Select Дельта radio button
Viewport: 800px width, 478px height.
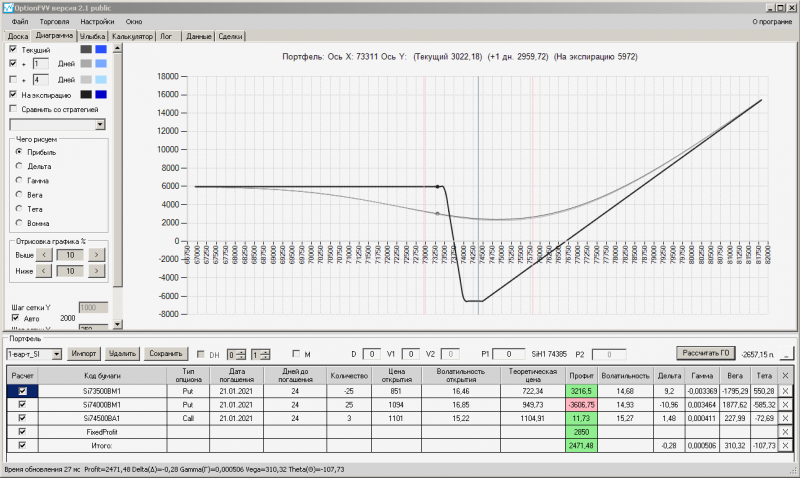pos(19,166)
